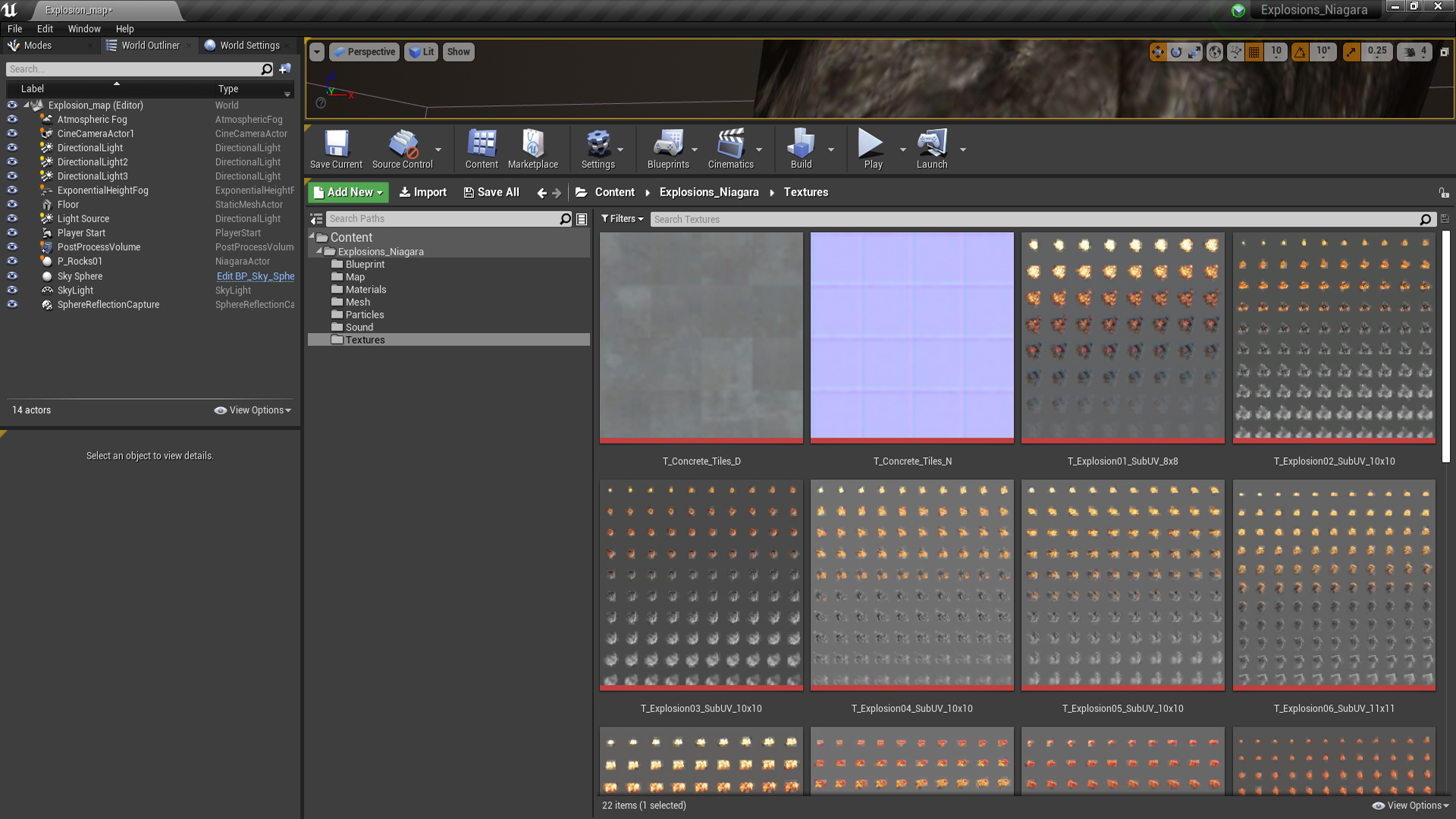Open Play options dropdown arrow

pyautogui.click(x=902, y=149)
